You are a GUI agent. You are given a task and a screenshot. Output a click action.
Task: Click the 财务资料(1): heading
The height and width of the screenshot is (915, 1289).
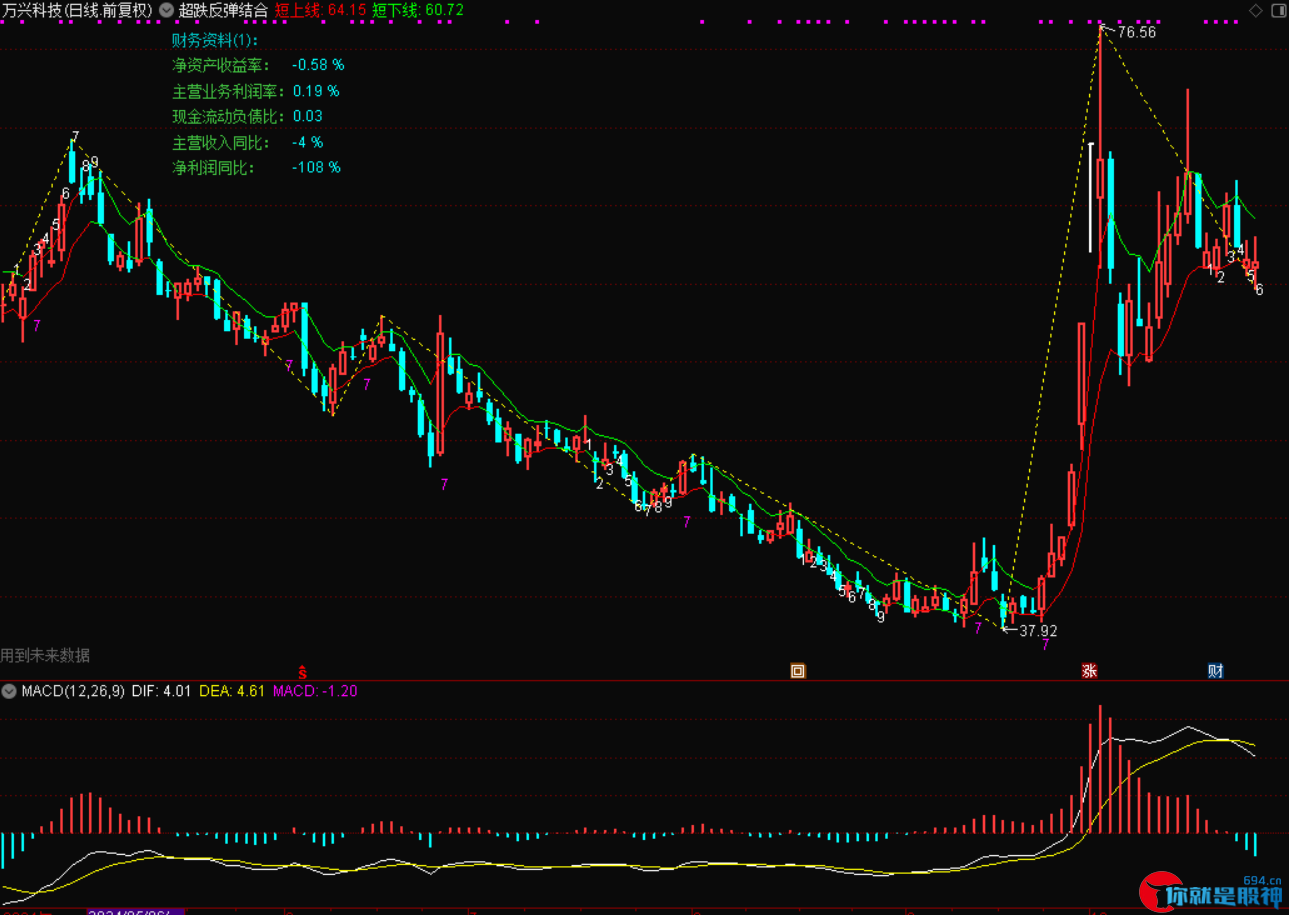[x=215, y=40]
